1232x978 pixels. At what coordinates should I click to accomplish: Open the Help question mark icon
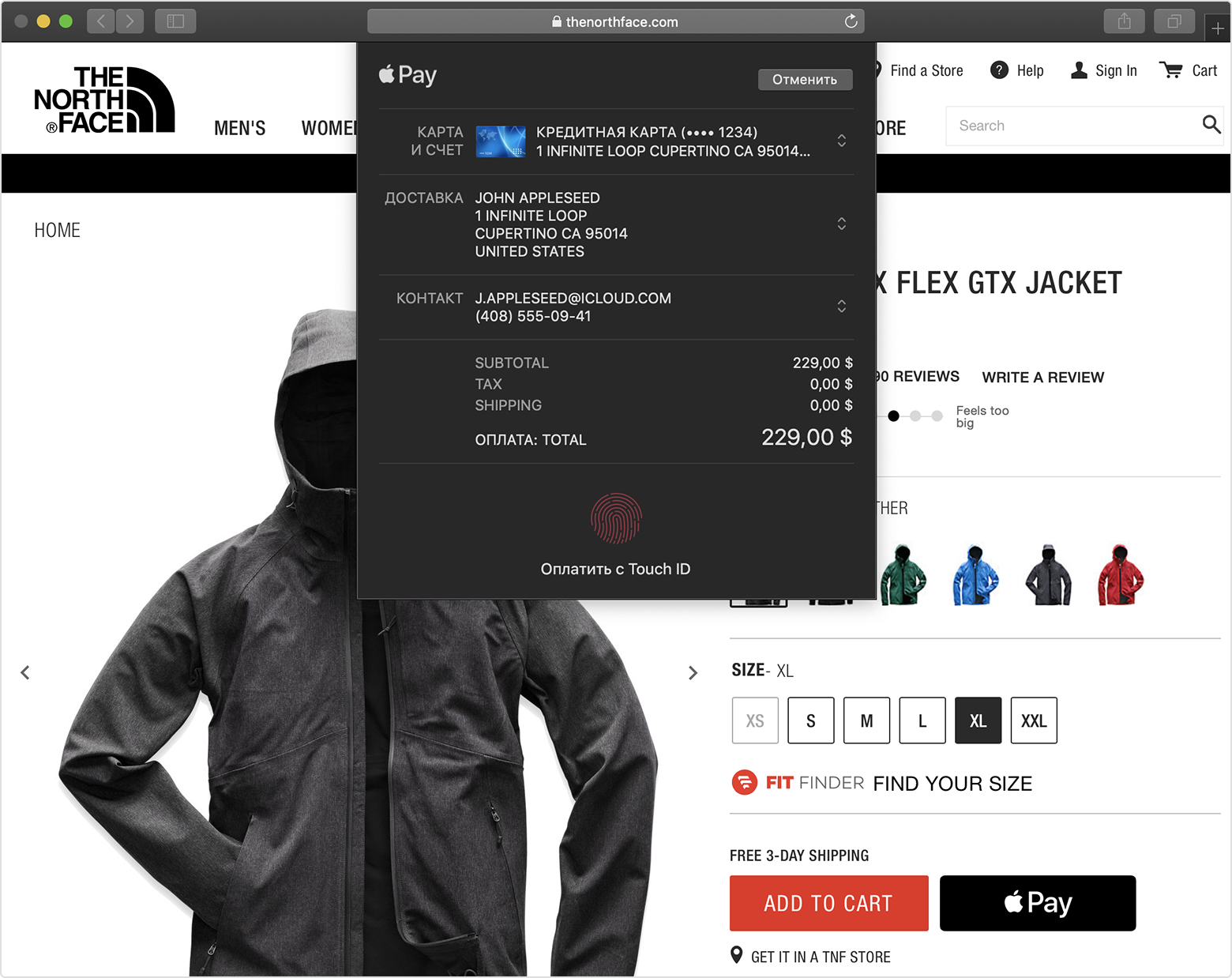pyautogui.click(x=999, y=70)
